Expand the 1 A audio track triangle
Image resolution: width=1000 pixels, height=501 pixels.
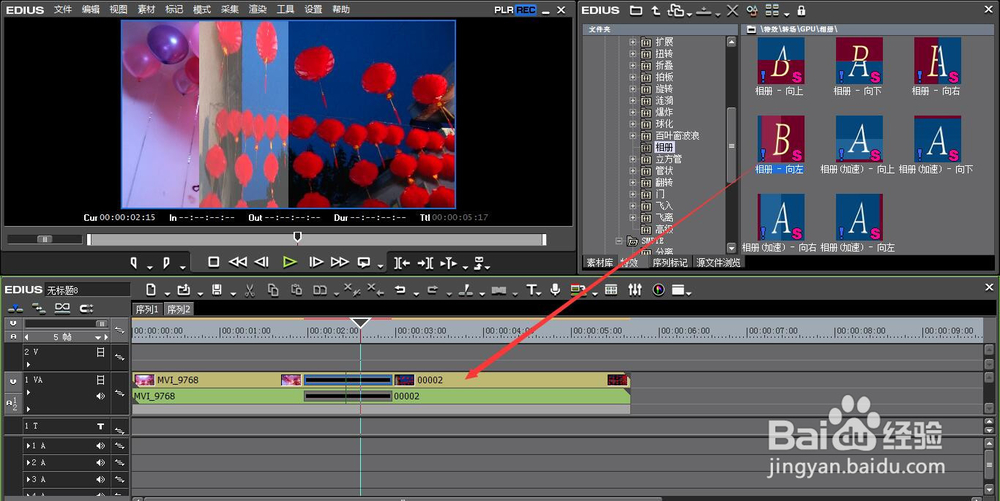[28, 446]
